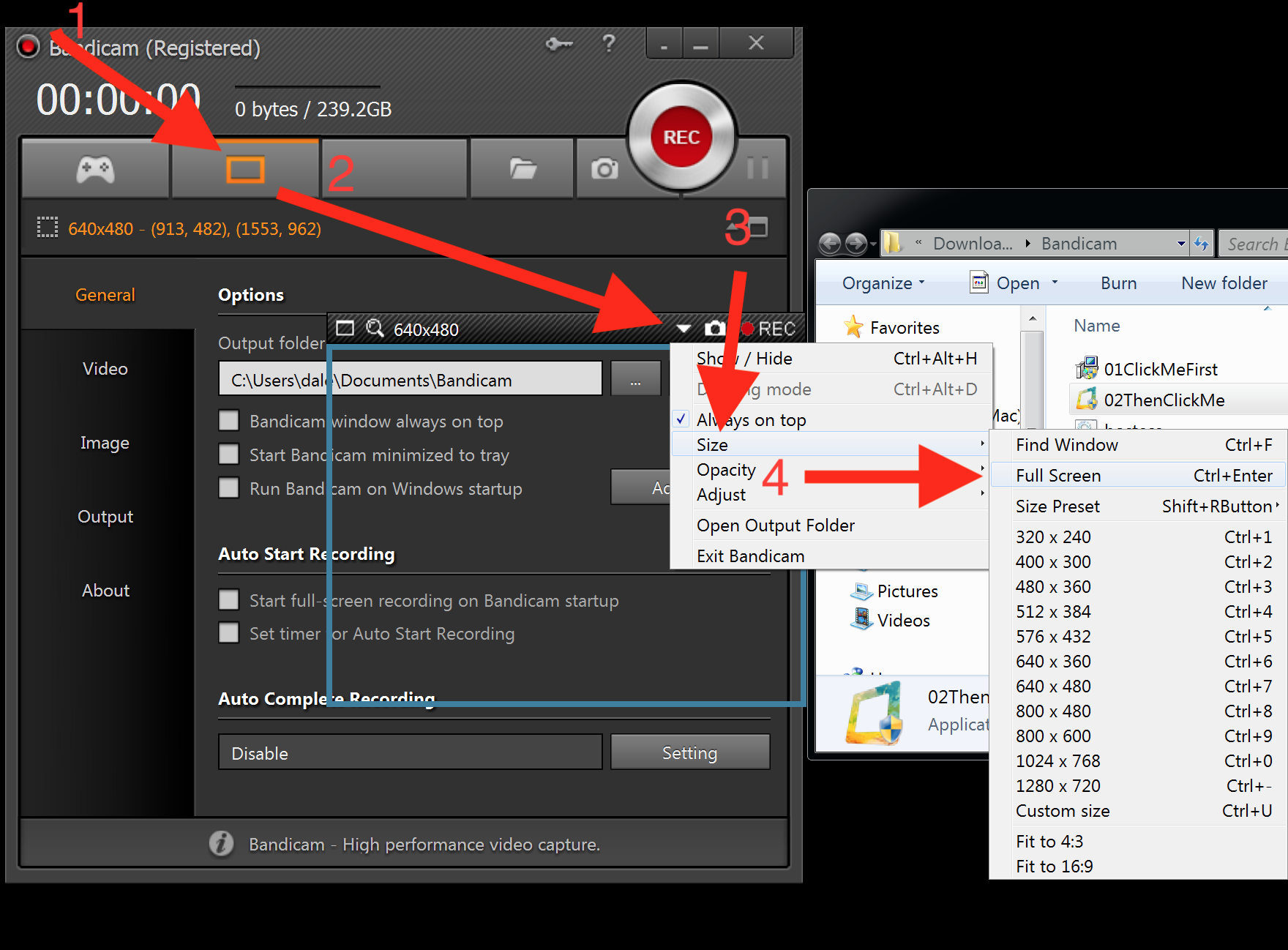
Task: Select the screen rectangle recording mode
Action: [x=245, y=170]
